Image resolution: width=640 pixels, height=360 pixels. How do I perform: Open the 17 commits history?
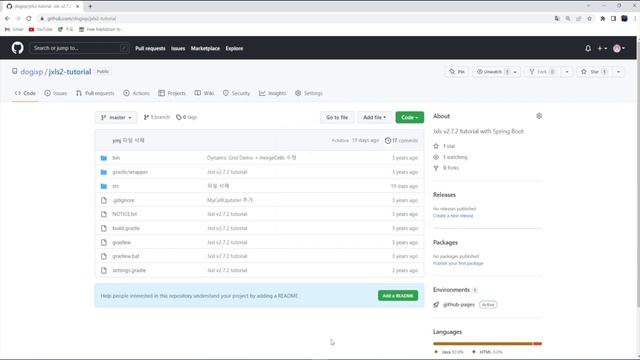click(x=401, y=140)
